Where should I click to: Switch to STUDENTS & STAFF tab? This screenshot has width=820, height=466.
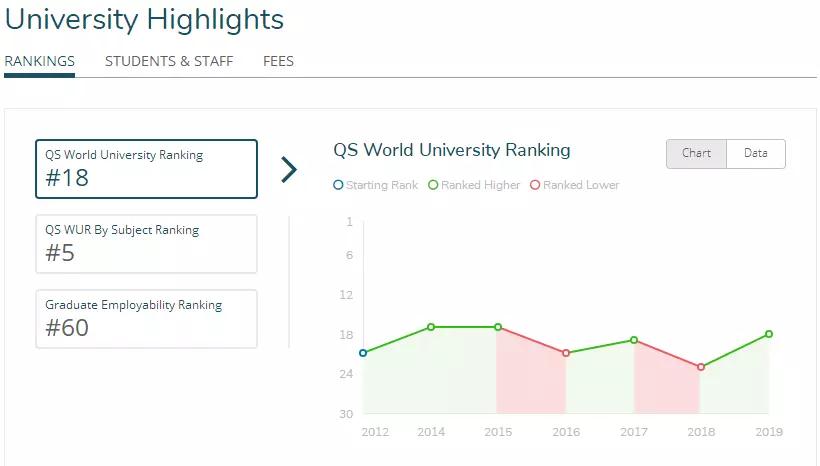pyautogui.click(x=169, y=61)
